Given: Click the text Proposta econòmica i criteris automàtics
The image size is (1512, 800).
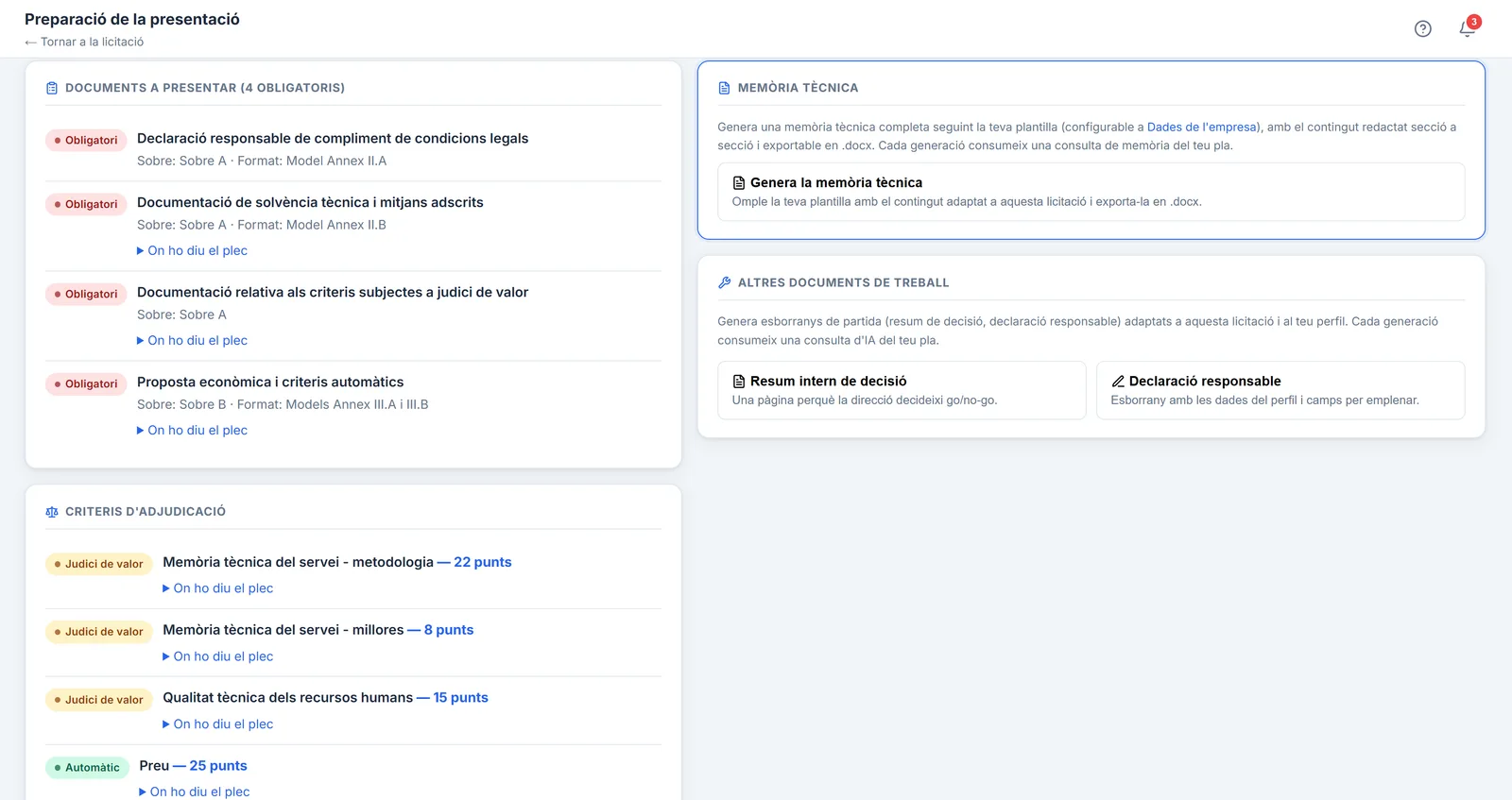Looking at the screenshot, I should point(270,382).
